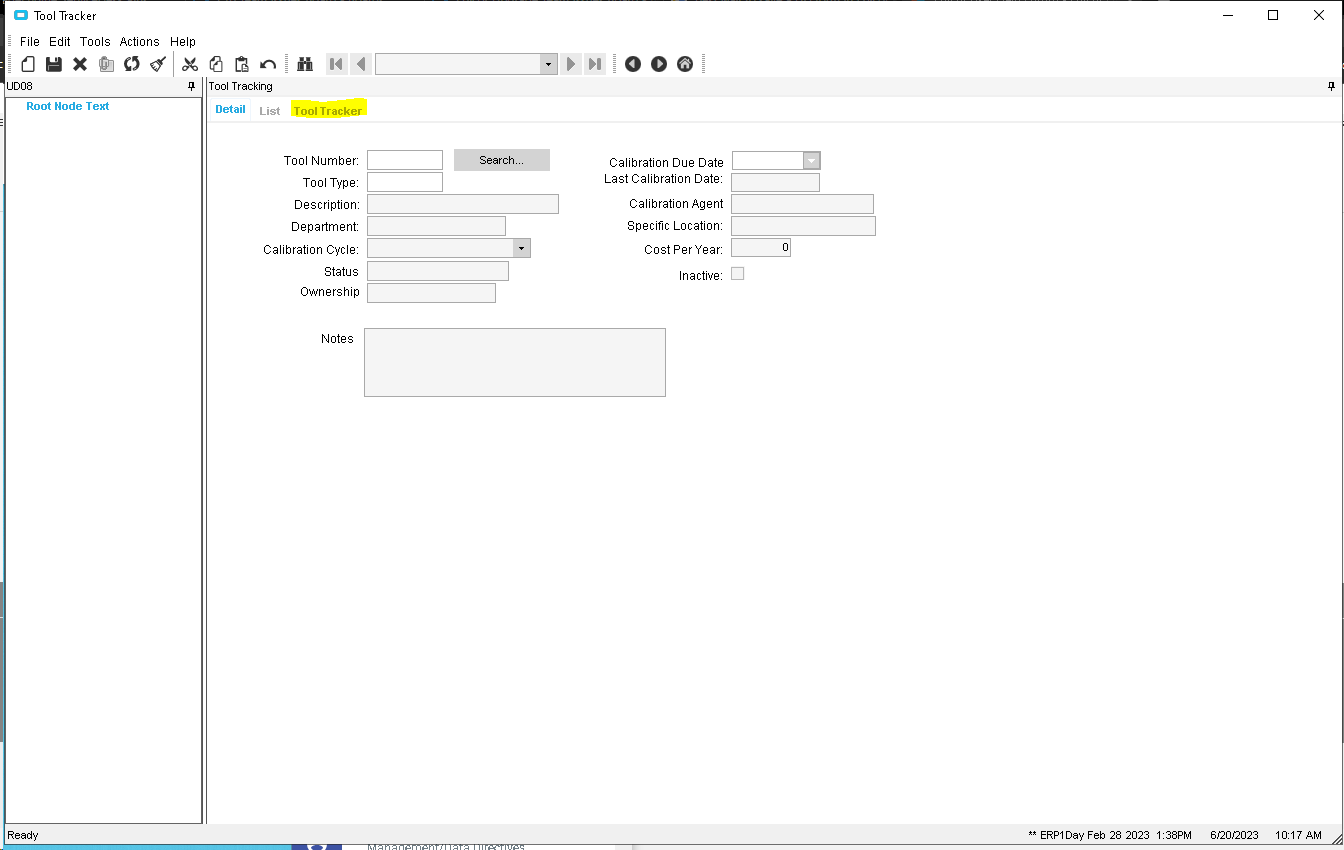Click the Clear broom icon
The image size is (1344, 850).
click(158, 64)
